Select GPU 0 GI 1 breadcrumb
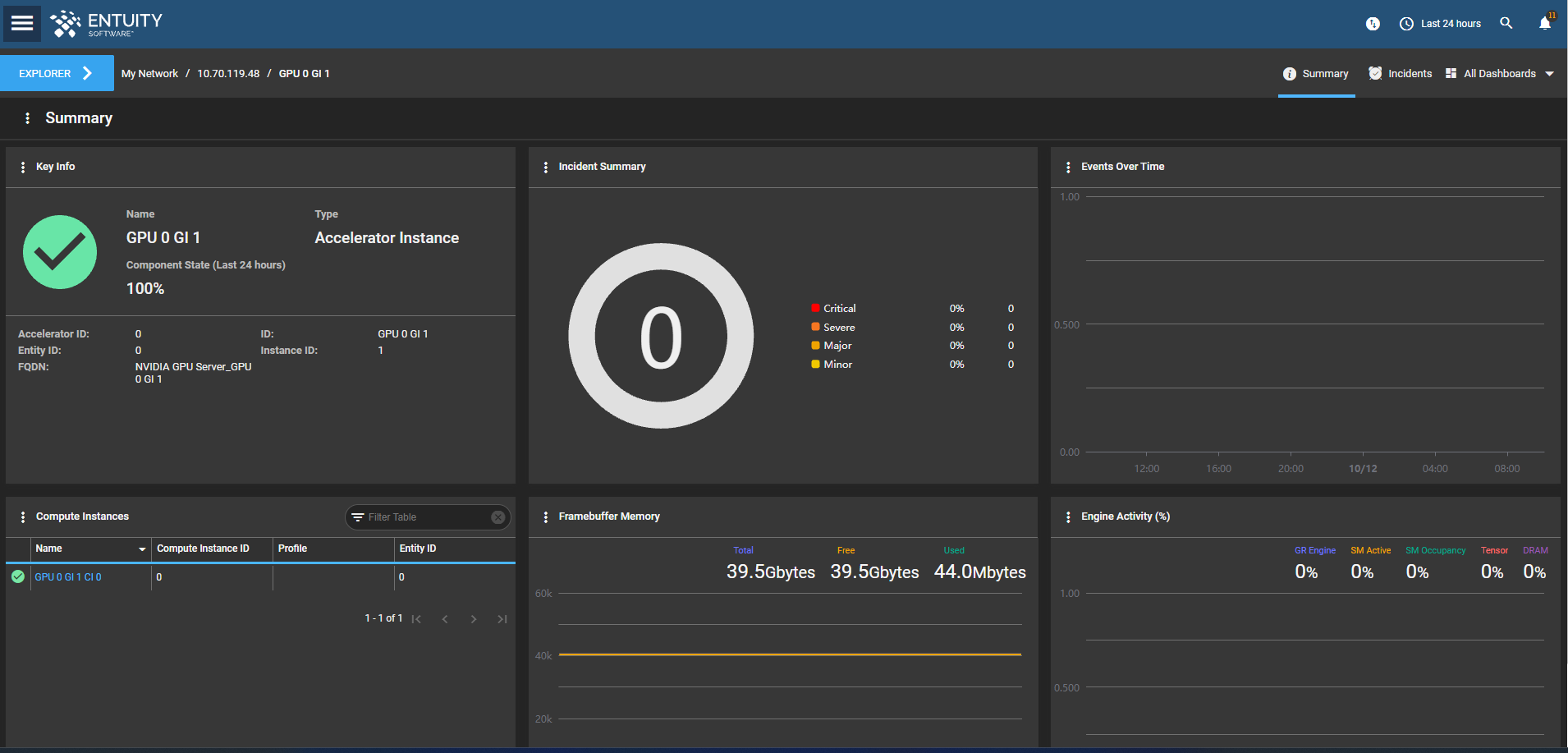 point(305,74)
